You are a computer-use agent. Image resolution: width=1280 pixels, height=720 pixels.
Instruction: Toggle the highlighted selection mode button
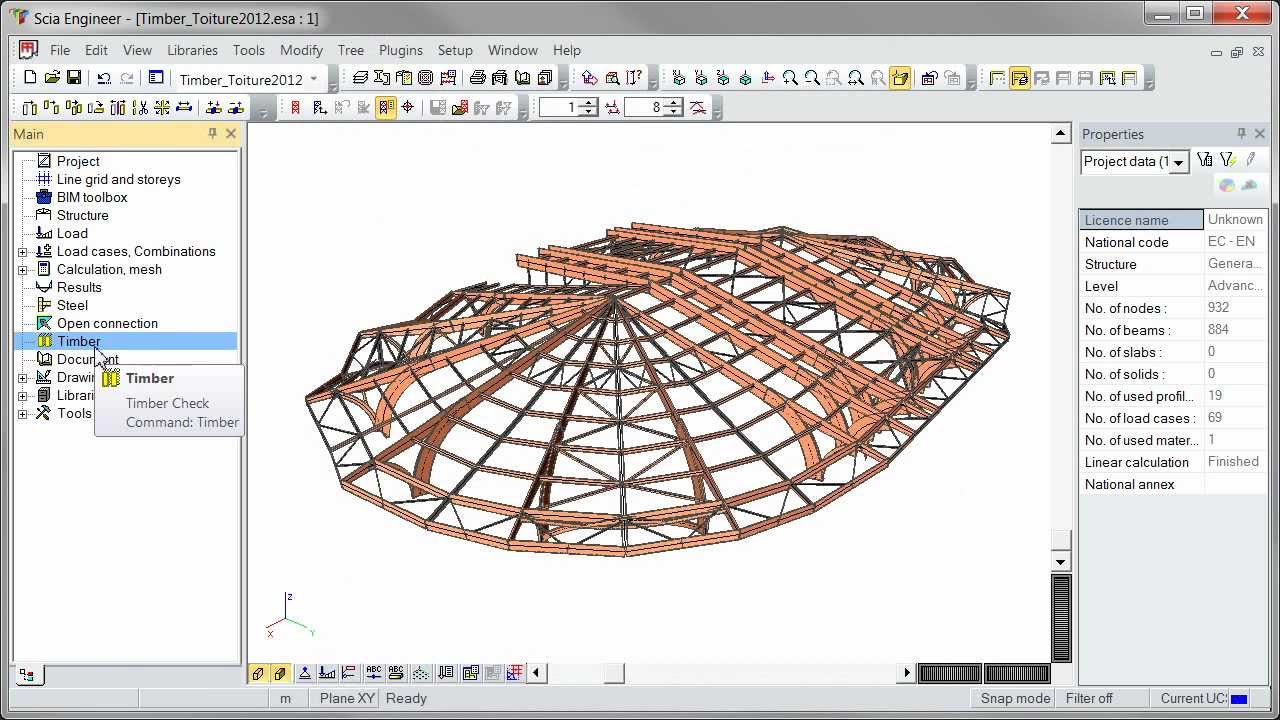pyautogui.click(x=1019, y=78)
